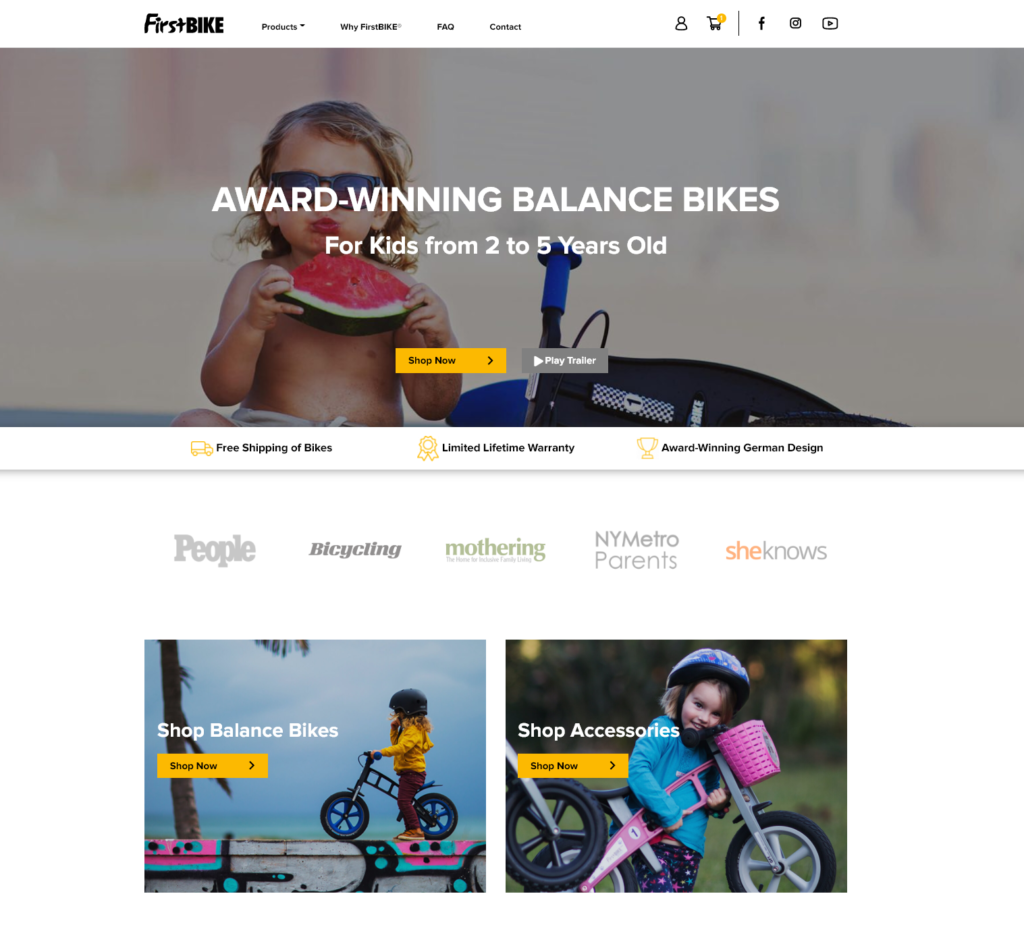Click the Bicycling magazine logo
The height and width of the screenshot is (925, 1024).
[355, 549]
